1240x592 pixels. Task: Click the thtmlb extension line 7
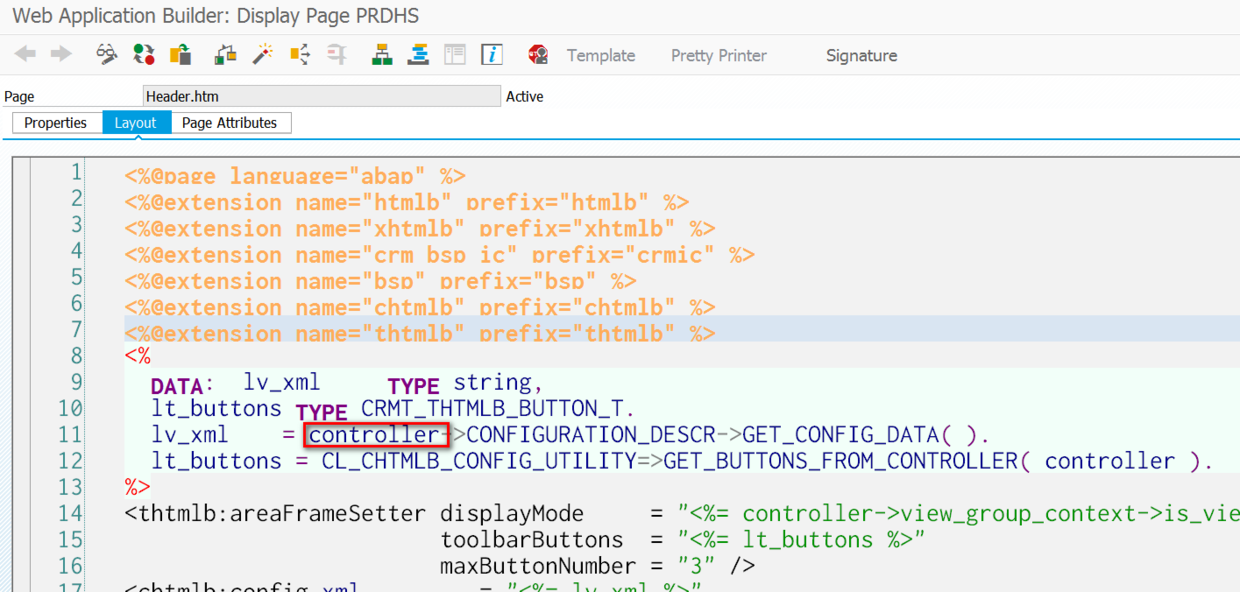tap(420, 333)
